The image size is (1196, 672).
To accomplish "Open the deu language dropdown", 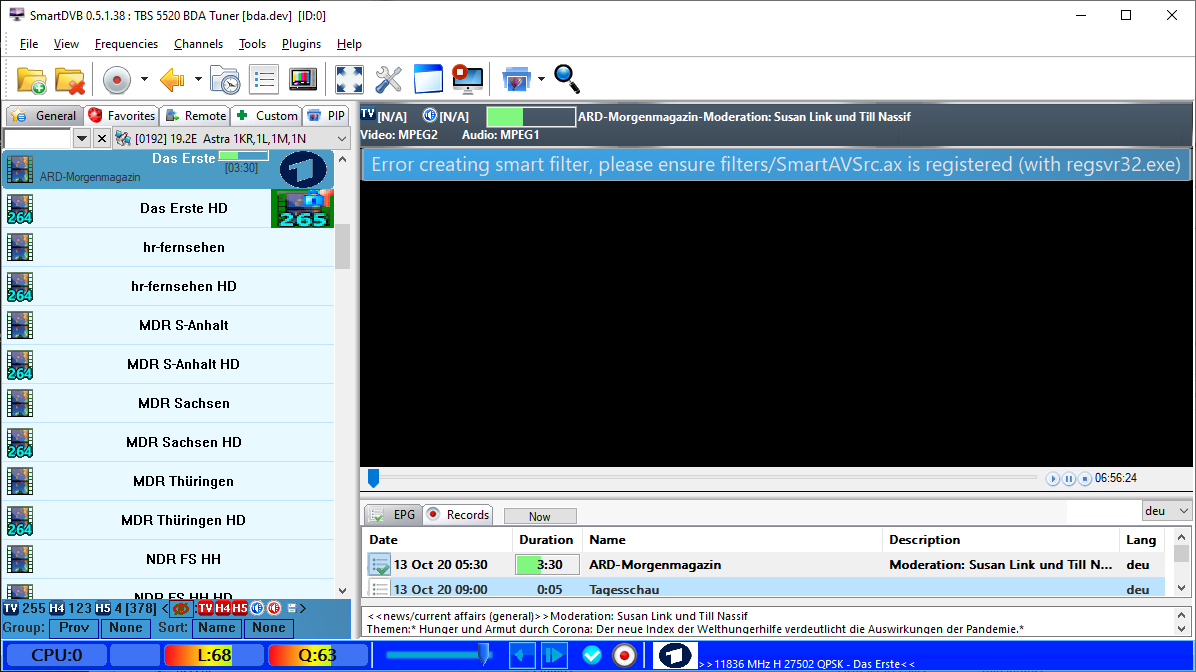I will (1166, 511).
